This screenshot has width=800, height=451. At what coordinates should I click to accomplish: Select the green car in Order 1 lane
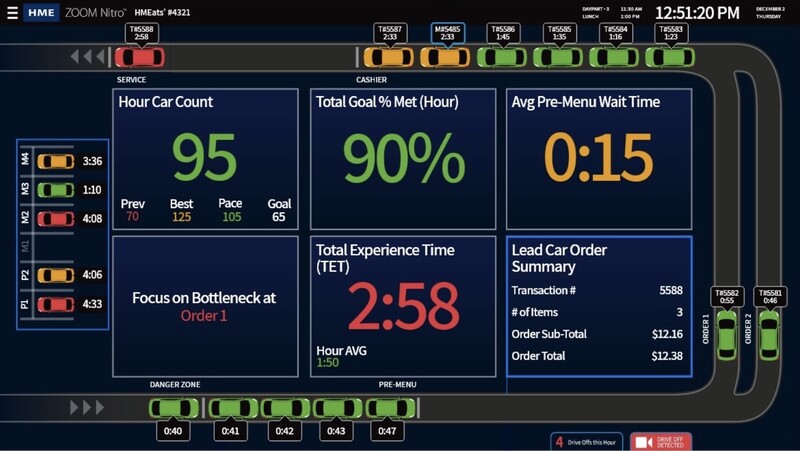(727, 334)
